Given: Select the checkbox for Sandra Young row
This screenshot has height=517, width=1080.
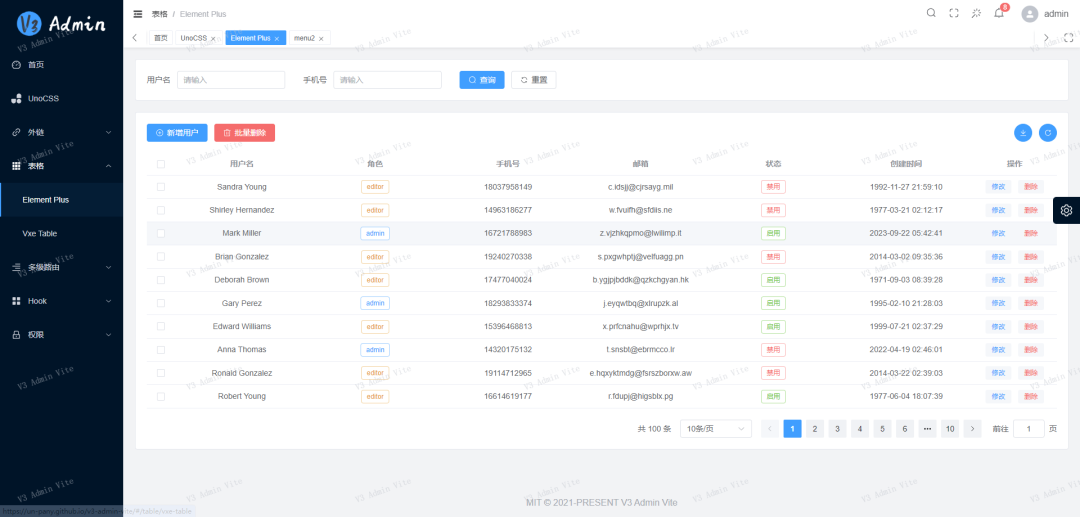Looking at the screenshot, I should (160, 187).
